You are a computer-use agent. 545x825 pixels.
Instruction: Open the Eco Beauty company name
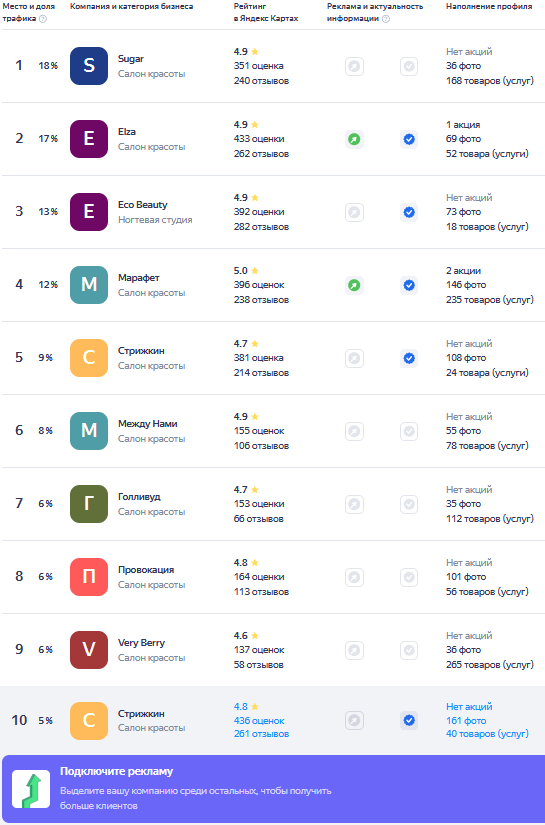click(143, 205)
